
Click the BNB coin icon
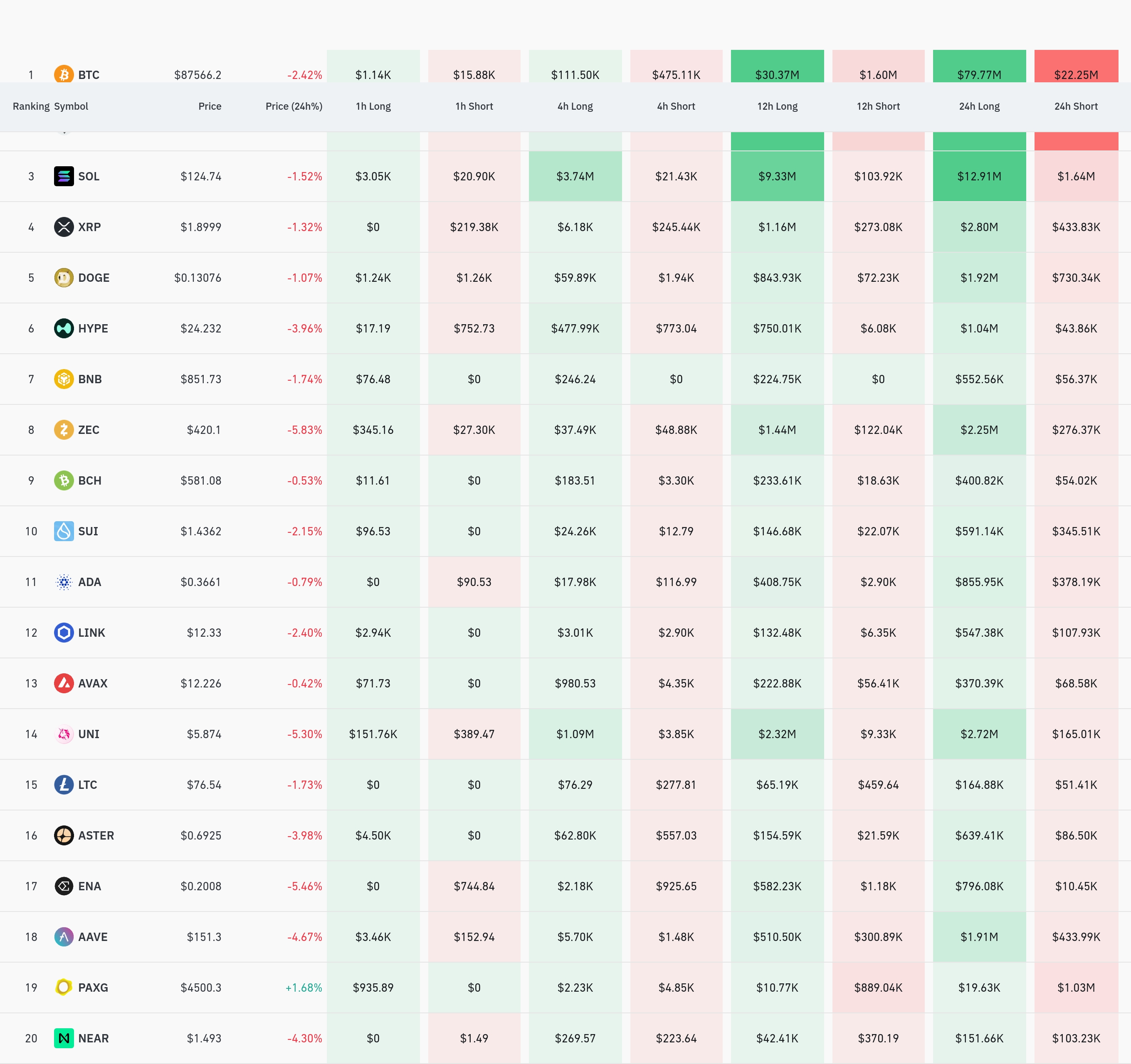coord(64,379)
